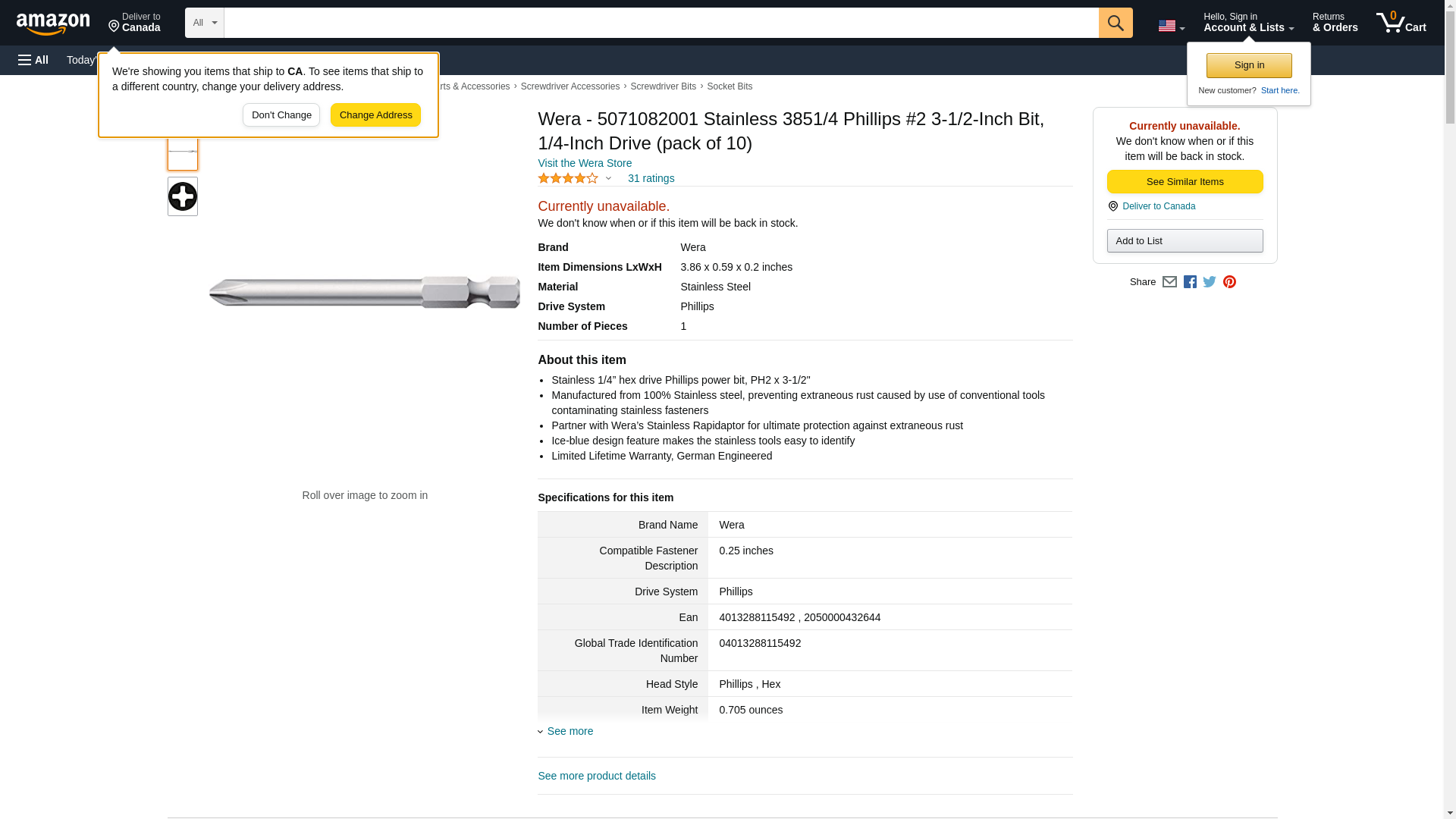The height and width of the screenshot is (819, 1456).
Task: Open the Screwdriver Bits breadcrumb
Action: 663,86
